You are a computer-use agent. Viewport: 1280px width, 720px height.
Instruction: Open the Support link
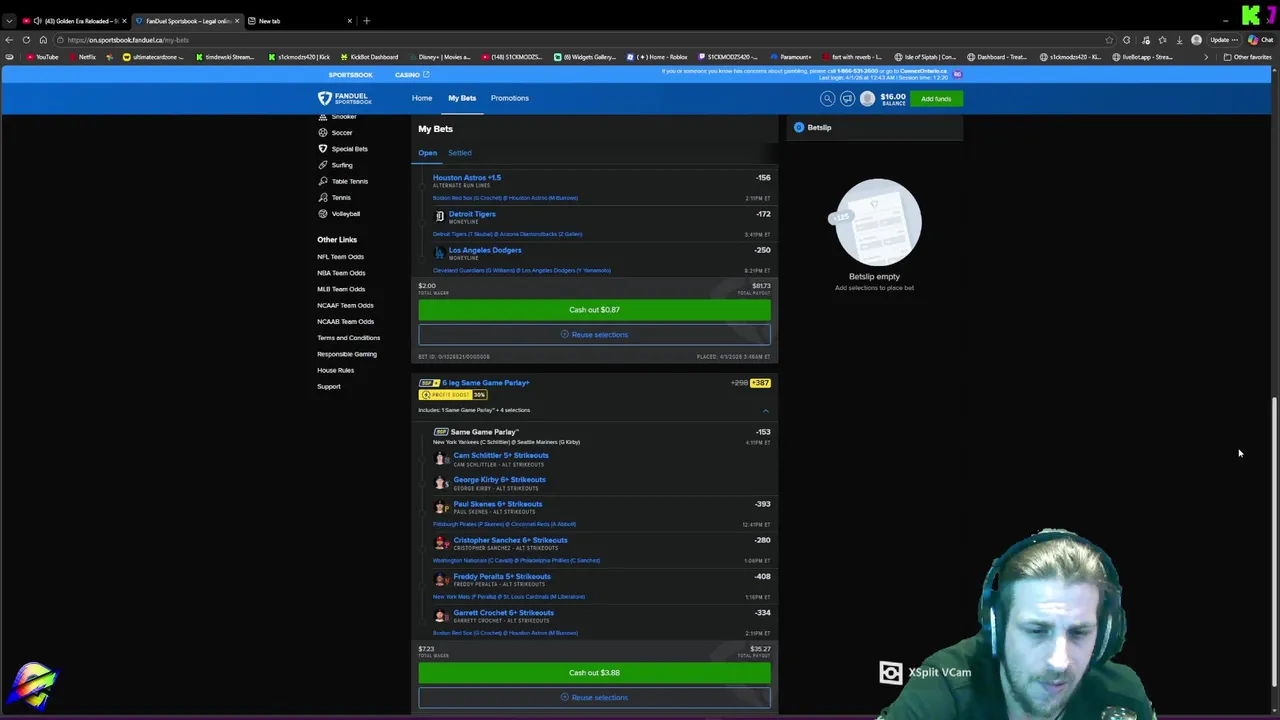[329, 386]
